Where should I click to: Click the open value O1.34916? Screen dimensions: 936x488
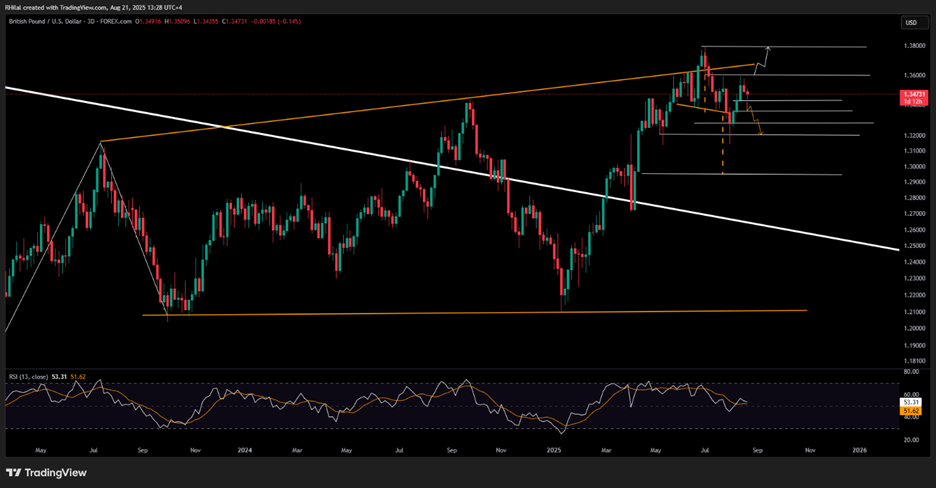[150, 21]
